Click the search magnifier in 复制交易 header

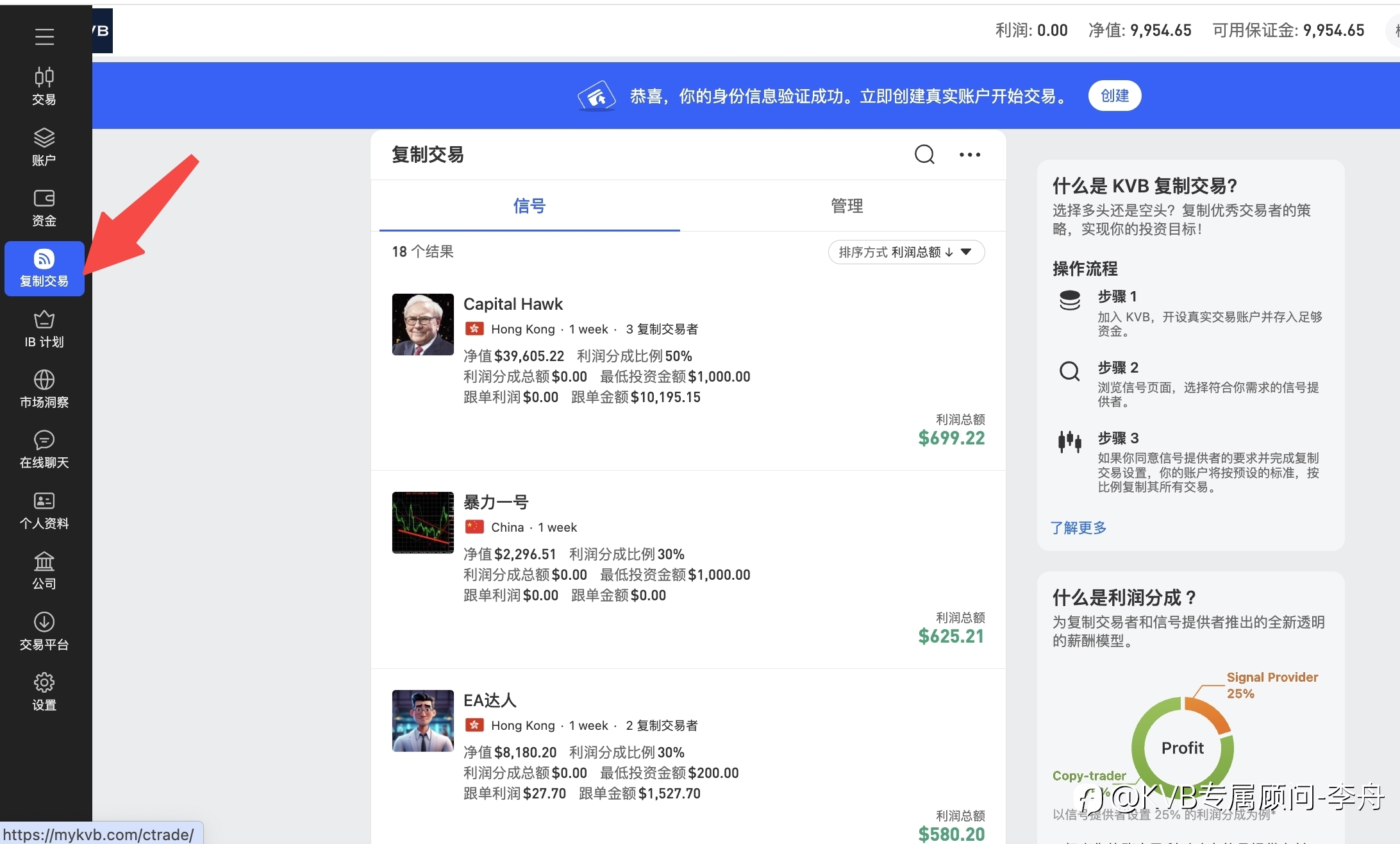(x=924, y=155)
